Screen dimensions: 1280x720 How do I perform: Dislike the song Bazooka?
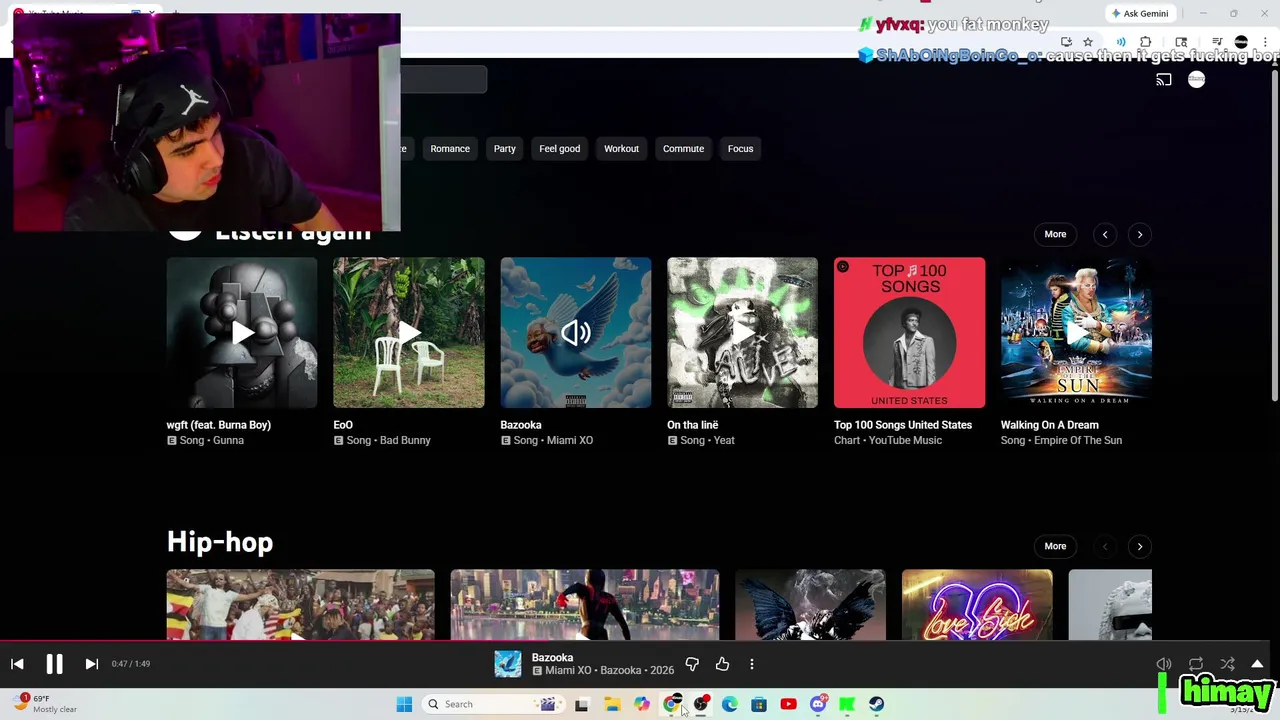point(692,664)
